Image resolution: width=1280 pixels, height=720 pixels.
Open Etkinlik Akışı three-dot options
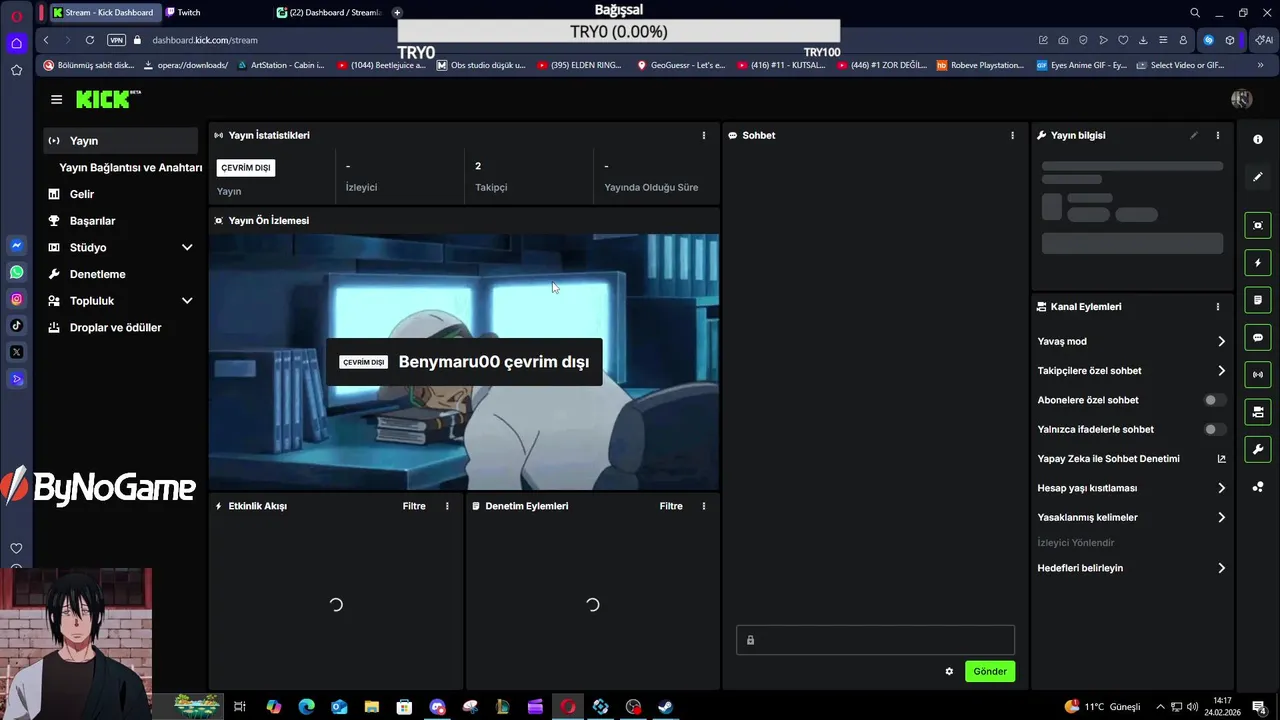click(x=447, y=506)
